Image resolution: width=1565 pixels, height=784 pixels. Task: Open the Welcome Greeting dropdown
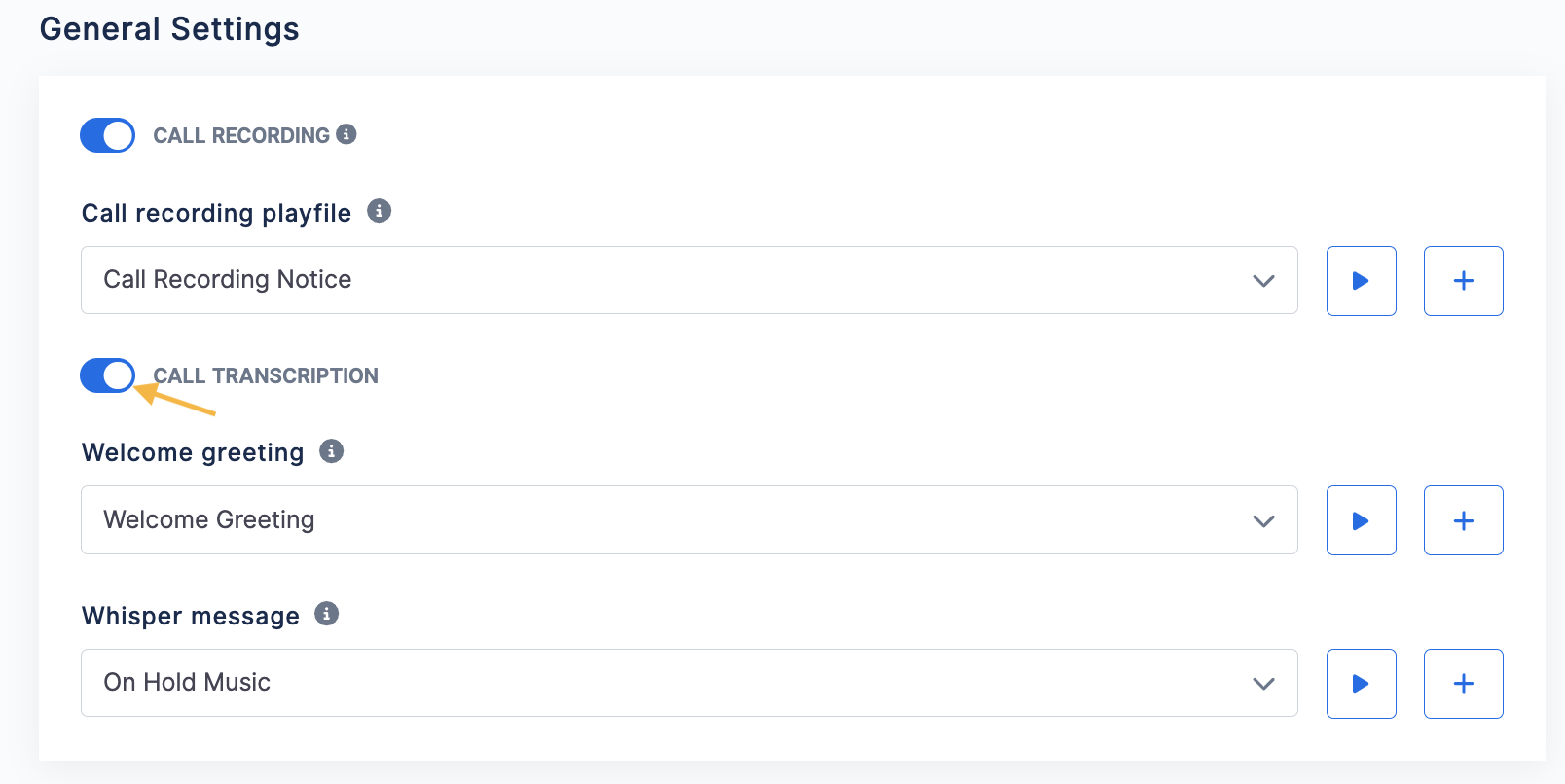pyautogui.click(x=689, y=520)
